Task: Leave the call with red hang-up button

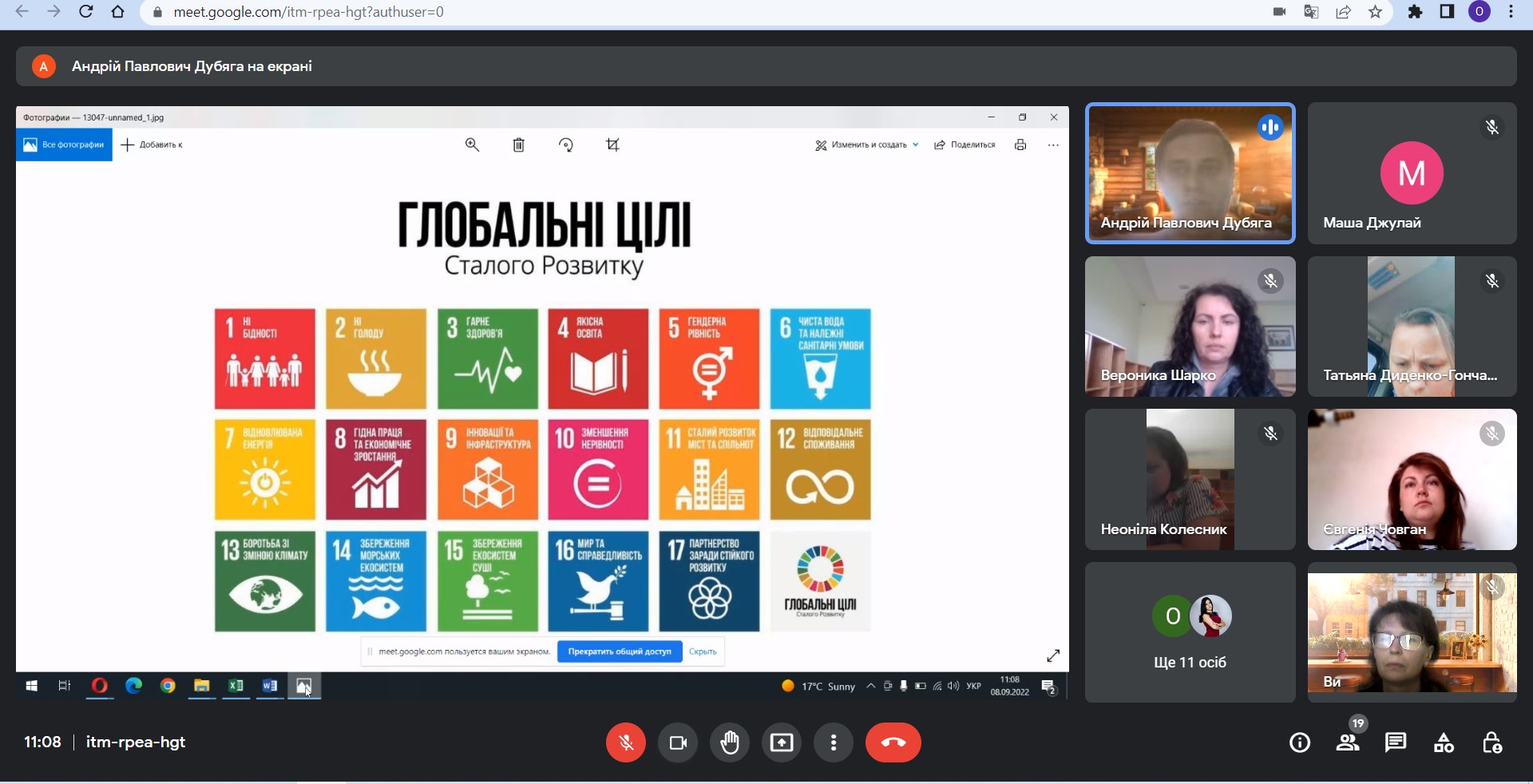Action: pyautogui.click(x=893, y=742)
